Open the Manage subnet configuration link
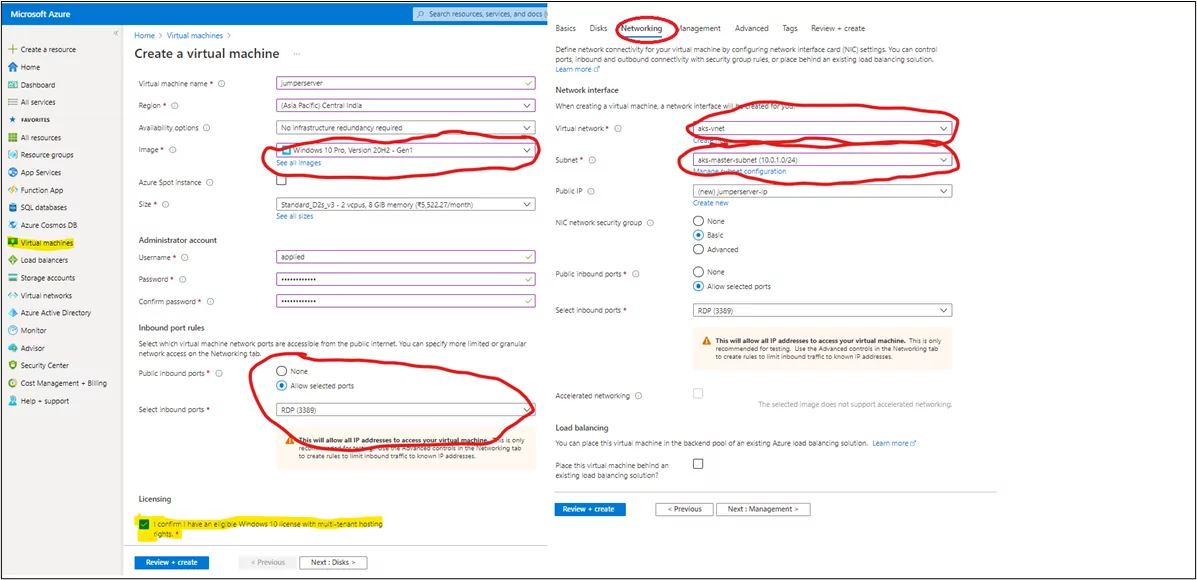Viewport: 1197px width, 580px height. coord(740,172)
